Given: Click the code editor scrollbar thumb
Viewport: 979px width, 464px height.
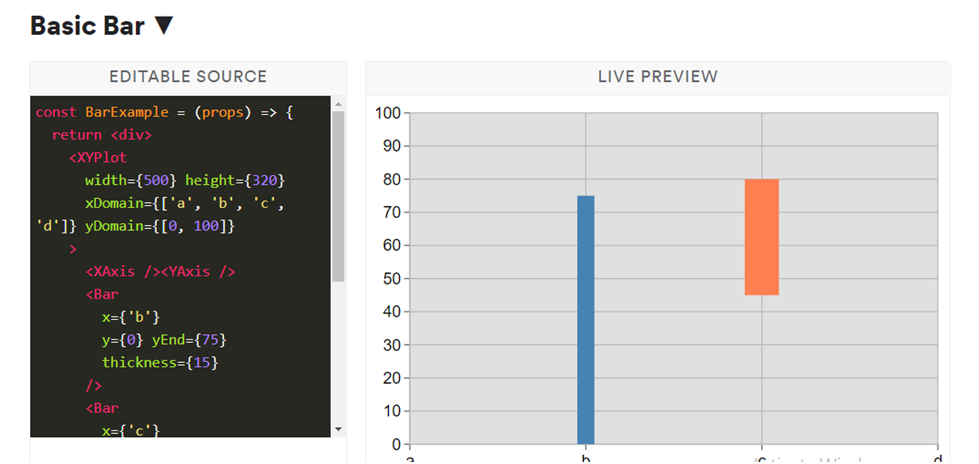Looking at the screenshot, I should point(338,196).
